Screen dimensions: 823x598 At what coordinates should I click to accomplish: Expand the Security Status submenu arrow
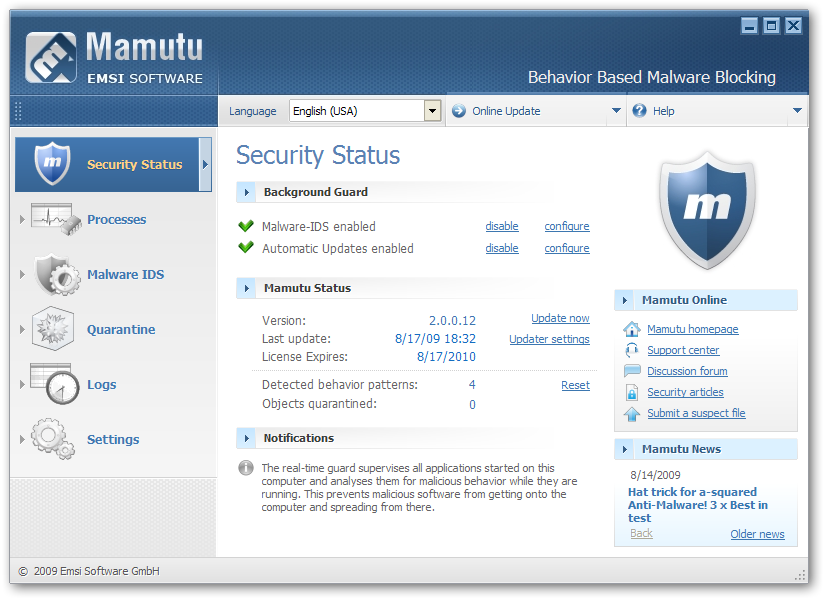[x=205, y=164]
